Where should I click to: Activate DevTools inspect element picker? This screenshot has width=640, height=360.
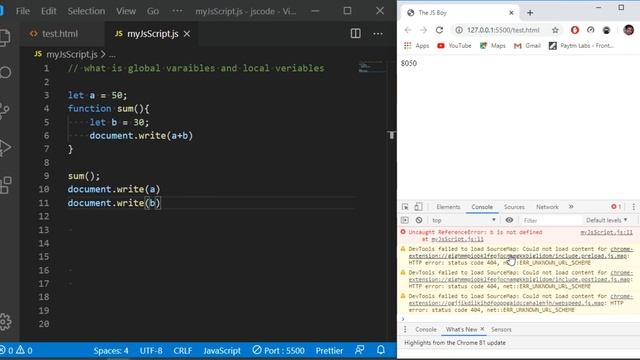click(x=405, y=207)
